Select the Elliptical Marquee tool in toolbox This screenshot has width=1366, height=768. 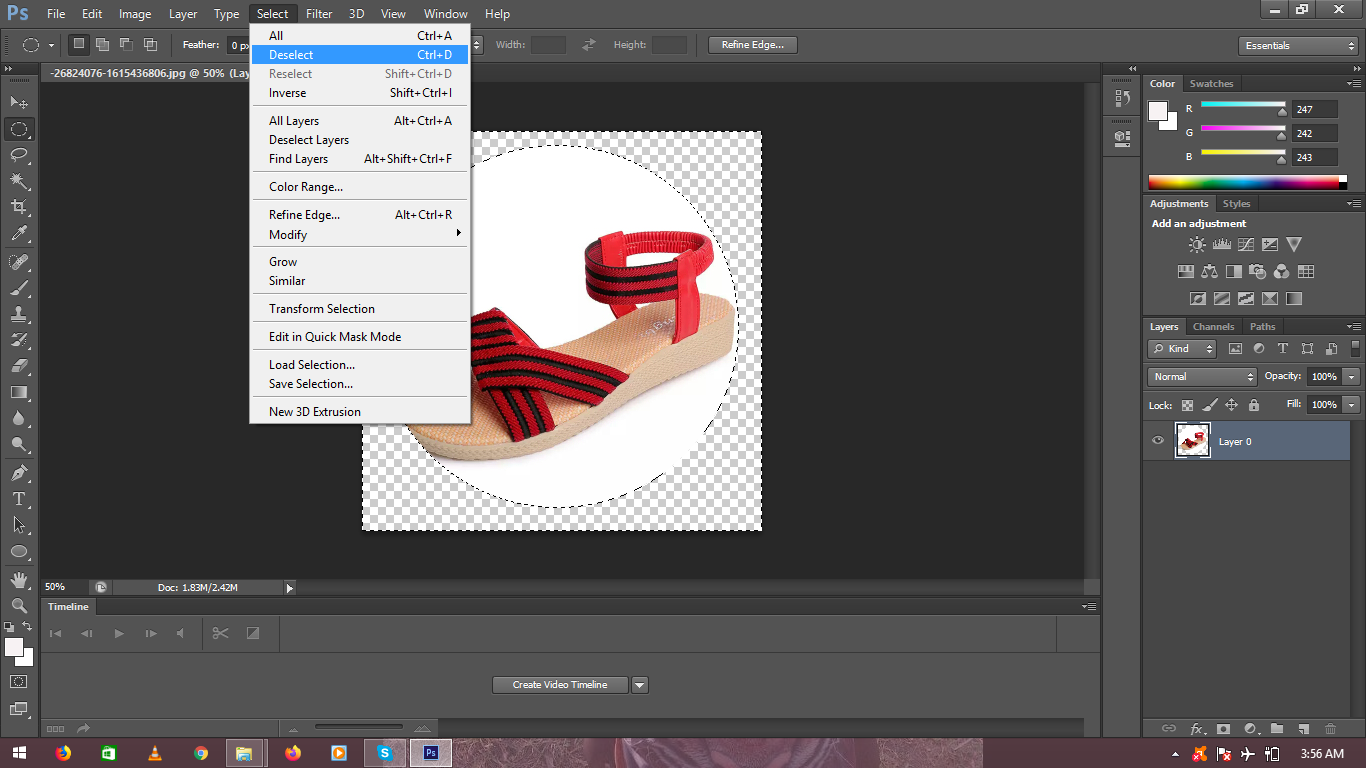coord(19,129)
